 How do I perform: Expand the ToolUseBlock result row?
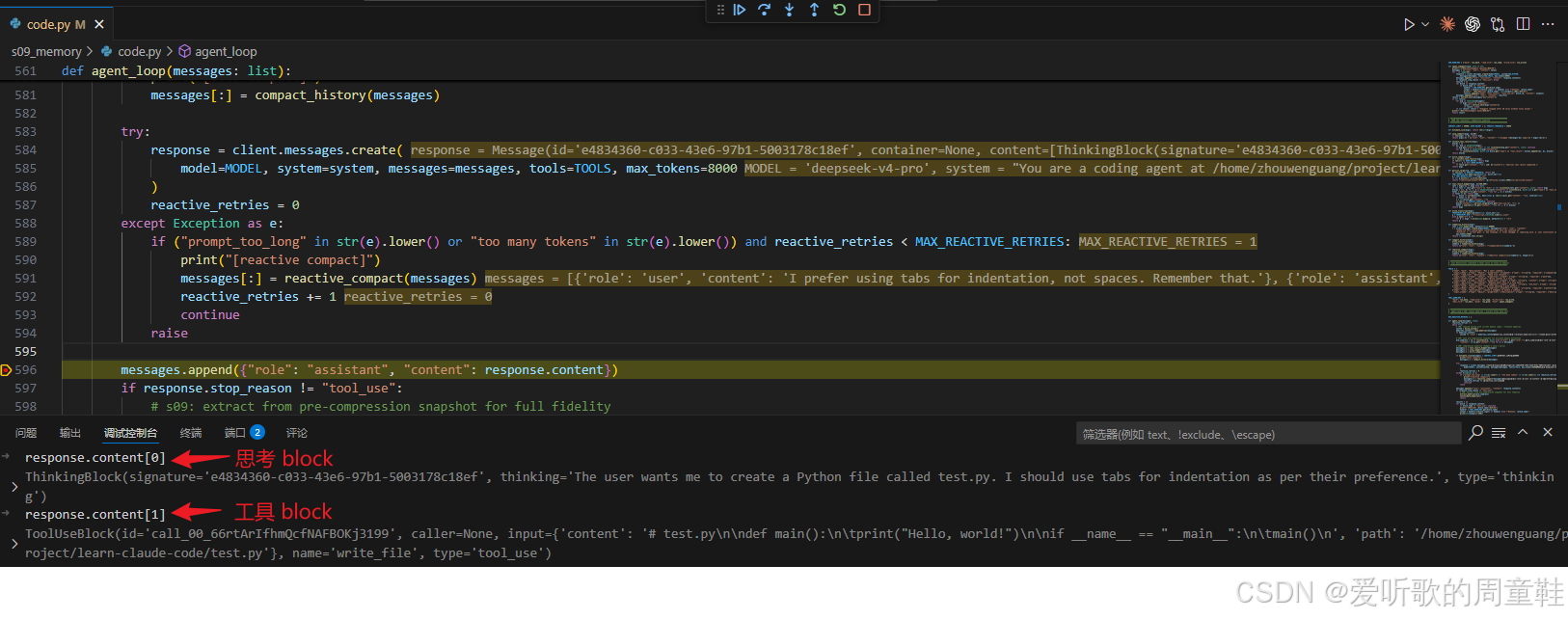(x=14, y=544)
